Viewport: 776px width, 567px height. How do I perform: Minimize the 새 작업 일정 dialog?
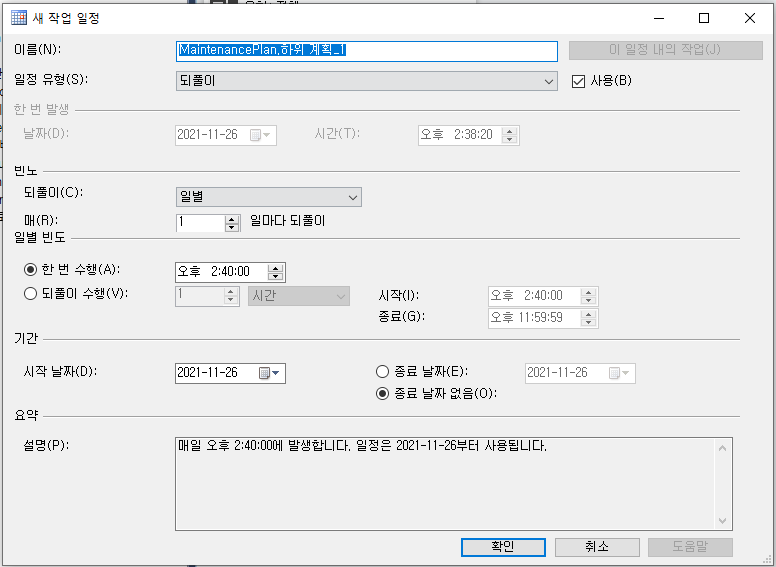pos(659,18)
